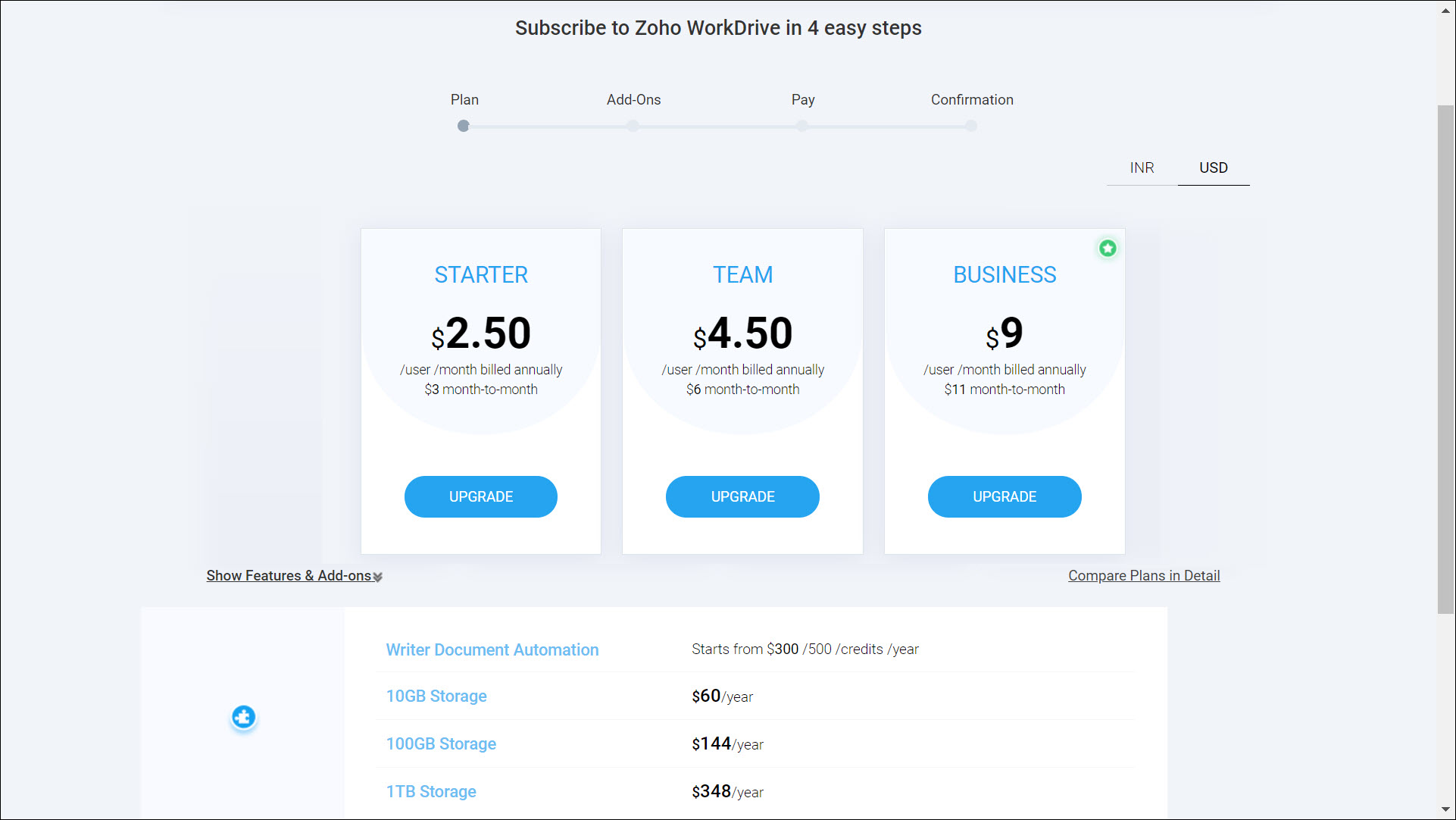Image resolution: width=1456 pixels, height=820 pixels.
Task: Click the Pay step dot
Action: pyautogui.click(x=802, y=127)
